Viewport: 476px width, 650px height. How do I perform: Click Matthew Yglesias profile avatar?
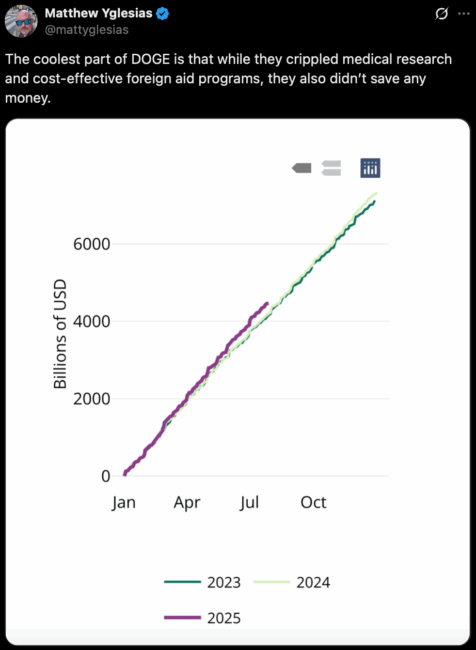click(x=21, y=21)
